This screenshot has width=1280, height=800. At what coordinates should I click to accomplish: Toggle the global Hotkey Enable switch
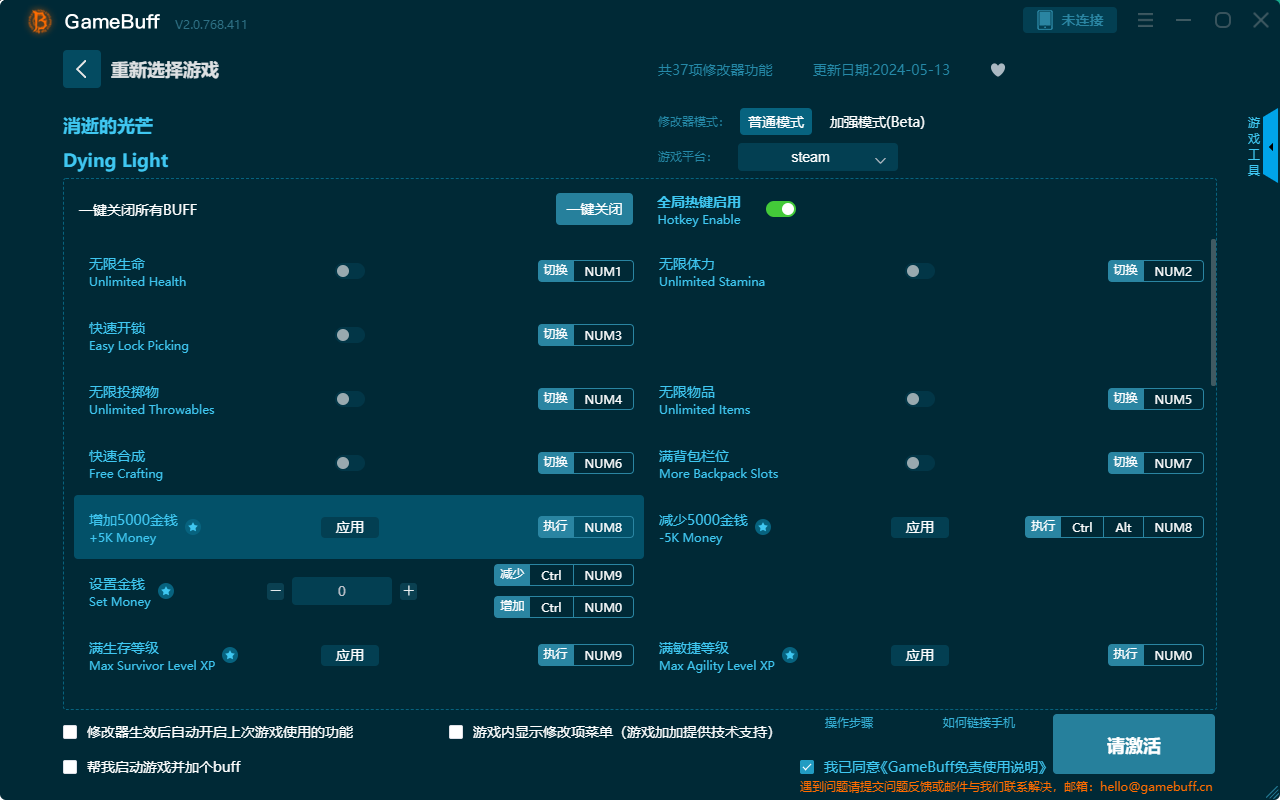point(781,209)
